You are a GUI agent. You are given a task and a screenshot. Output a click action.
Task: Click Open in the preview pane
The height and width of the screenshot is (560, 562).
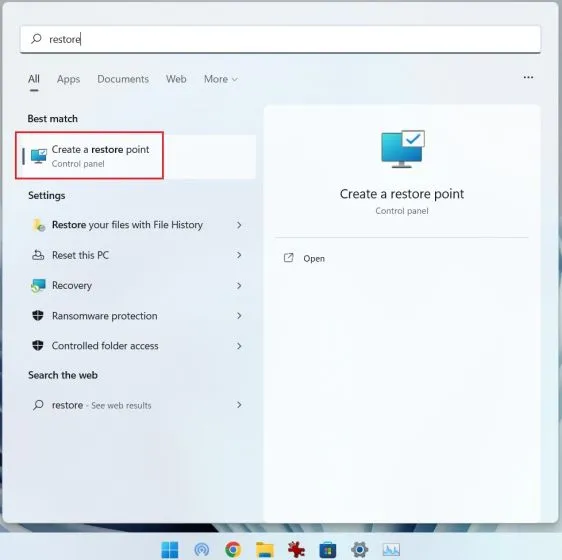click(x=314, y=258)
